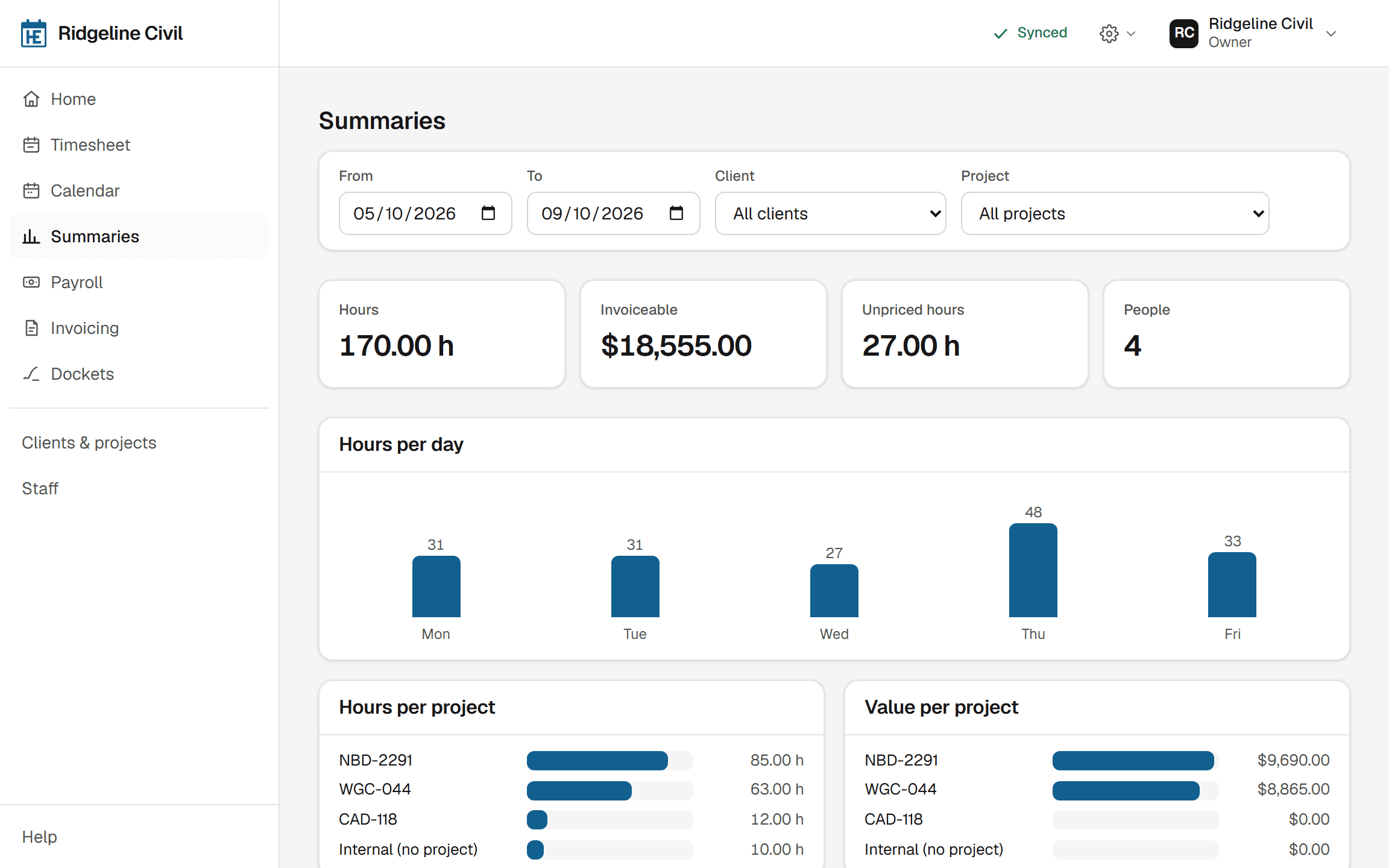This screenshot has width=1389, height=868.
Task: Click the 63.00 h value for WGC-044
Action: 776,789
